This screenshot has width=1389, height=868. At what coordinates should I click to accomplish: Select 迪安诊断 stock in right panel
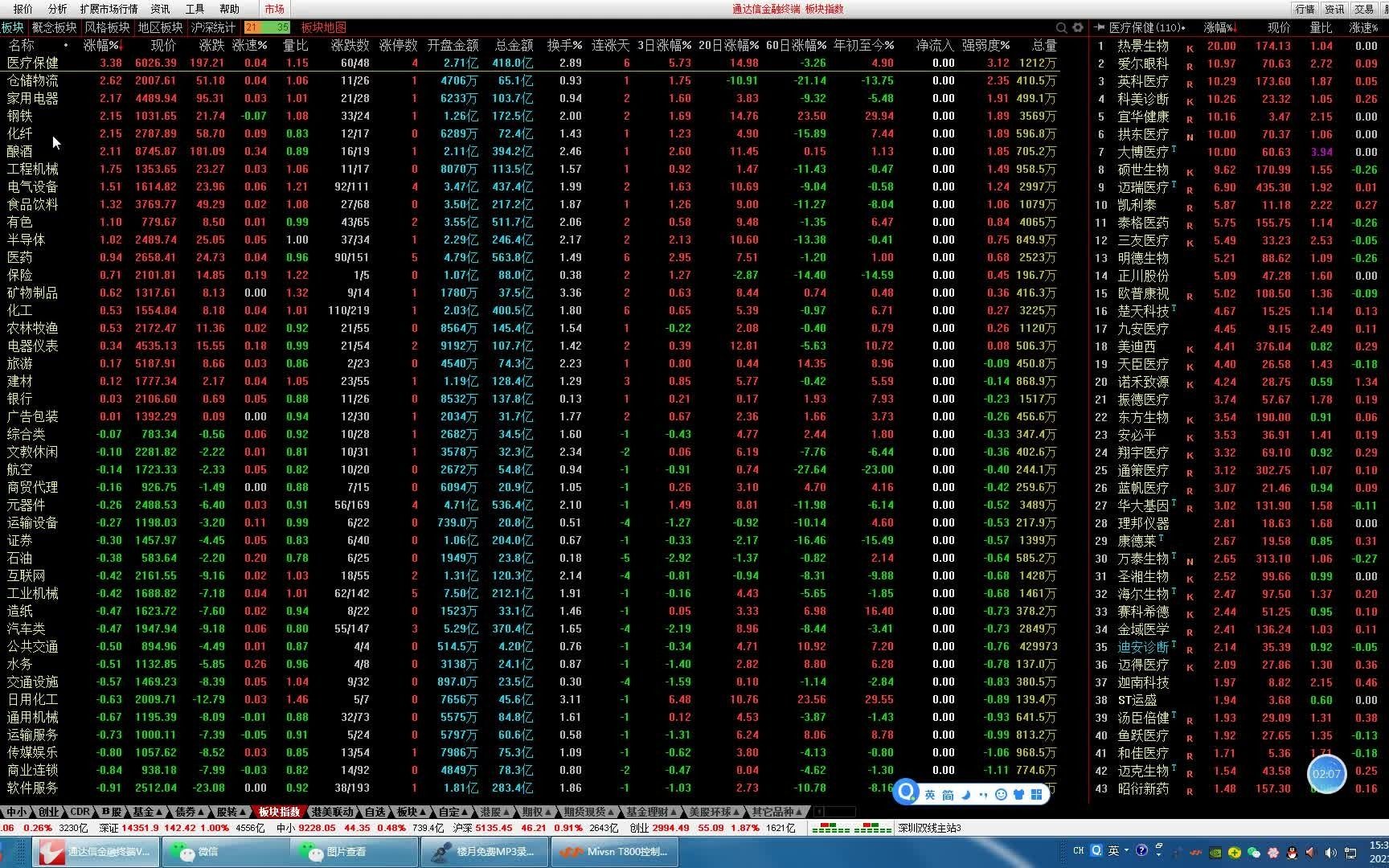click(x=1238, y=647)
